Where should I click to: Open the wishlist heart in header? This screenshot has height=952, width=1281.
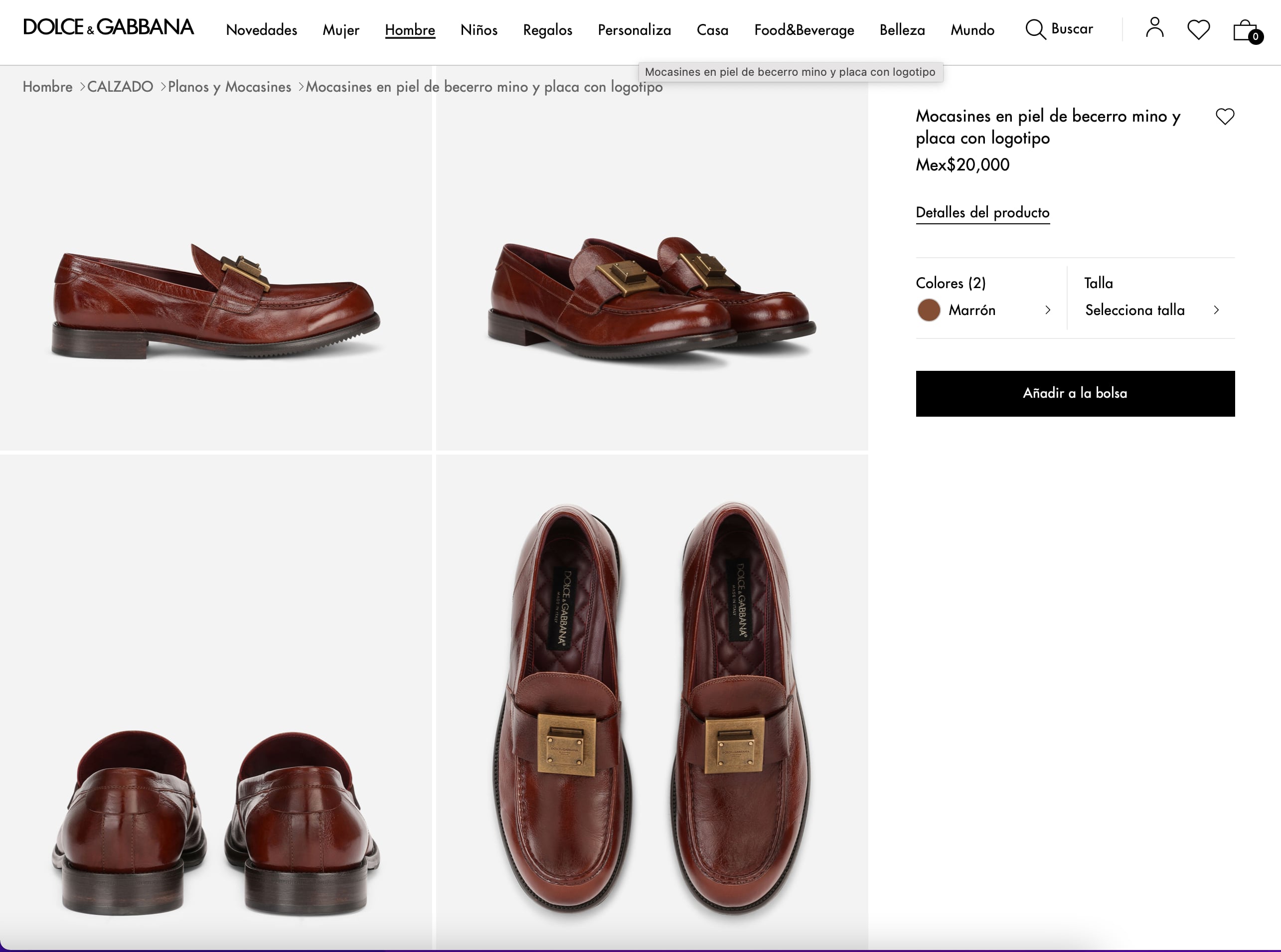(x=1199, y=29)
